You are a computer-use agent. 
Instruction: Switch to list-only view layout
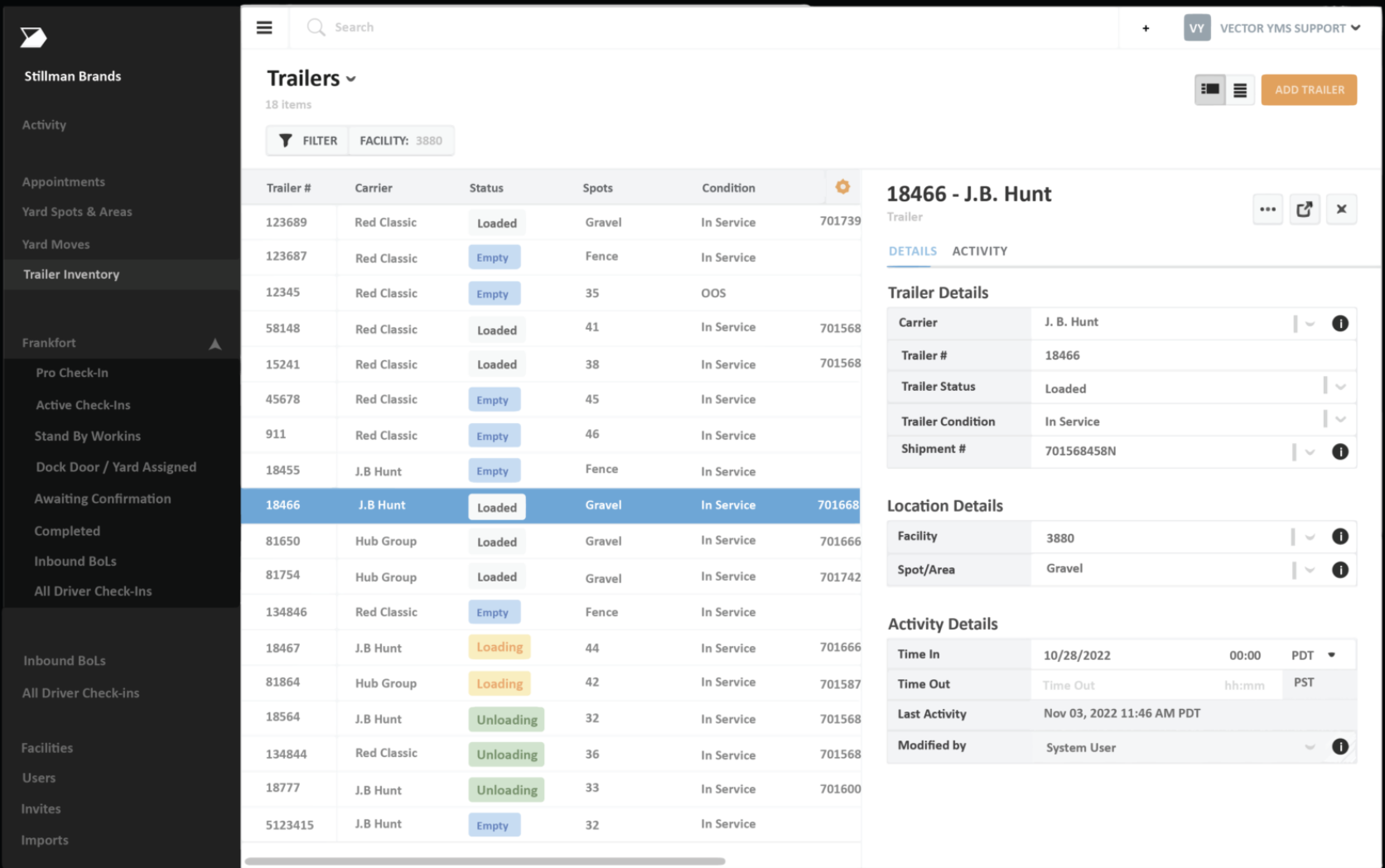click(1240, 90)
